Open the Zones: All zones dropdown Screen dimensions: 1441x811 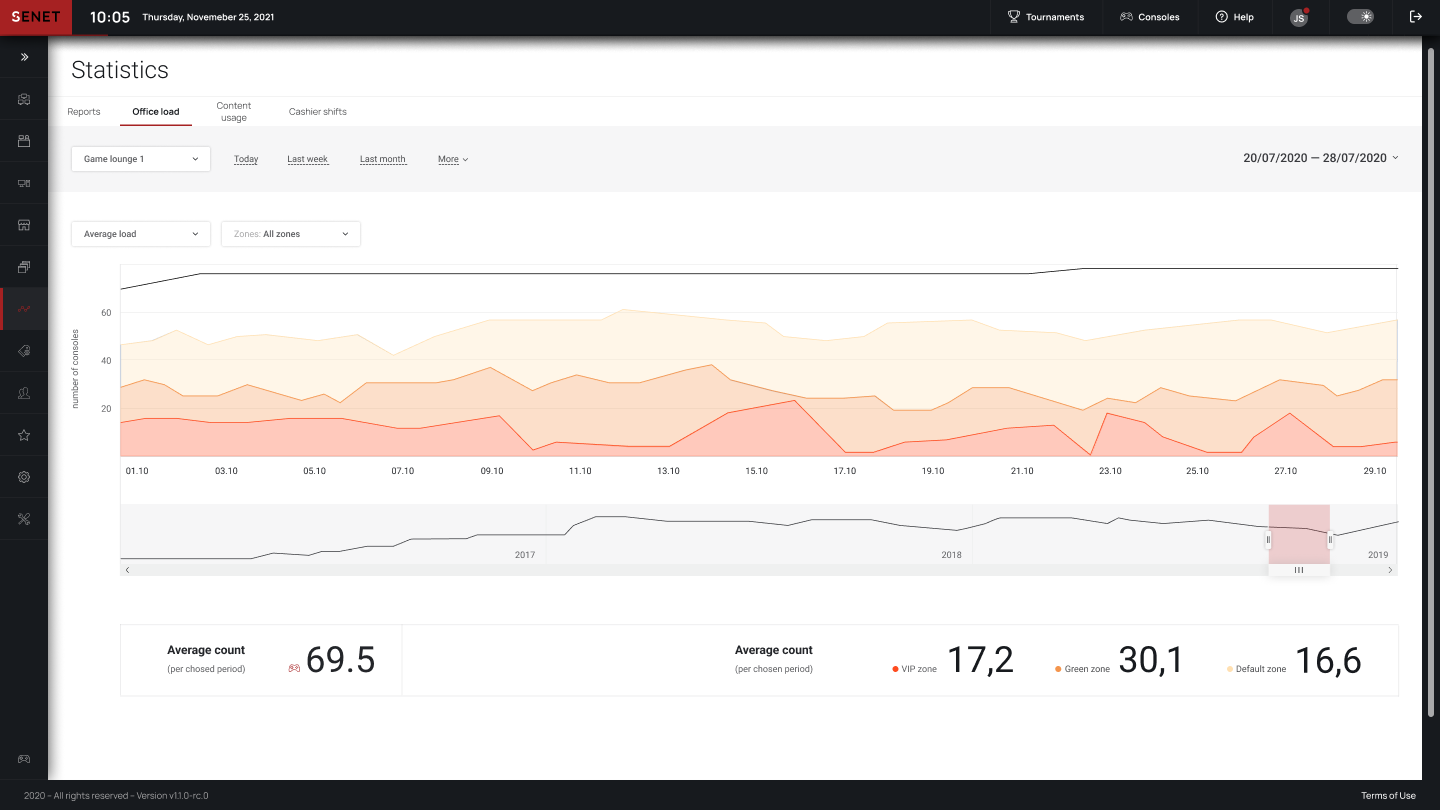click(x=291, y=234)
